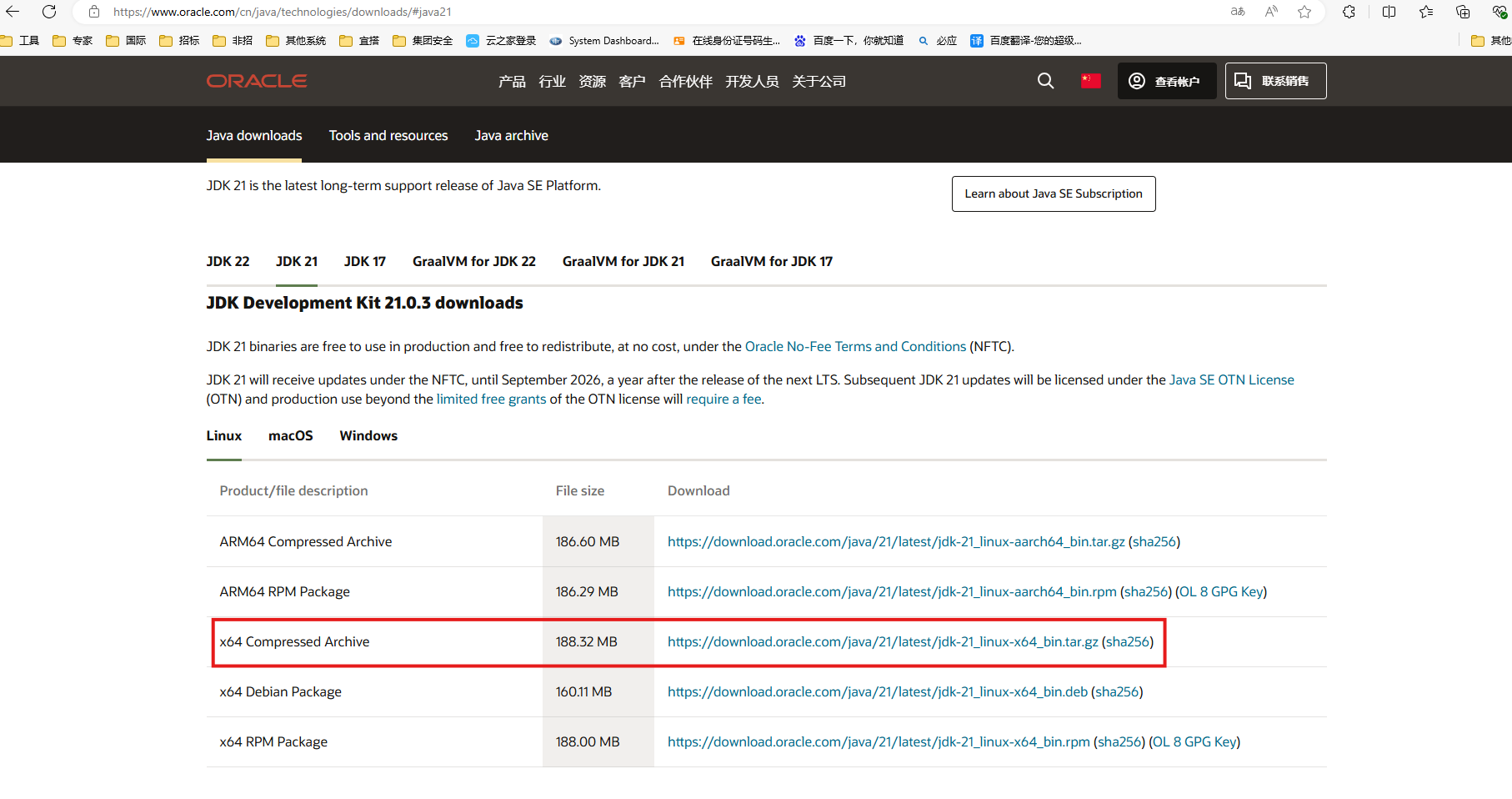Open the 关于公司 menu
The width and height of the screenshot is (1512, 799).
[x=819, y=81]
